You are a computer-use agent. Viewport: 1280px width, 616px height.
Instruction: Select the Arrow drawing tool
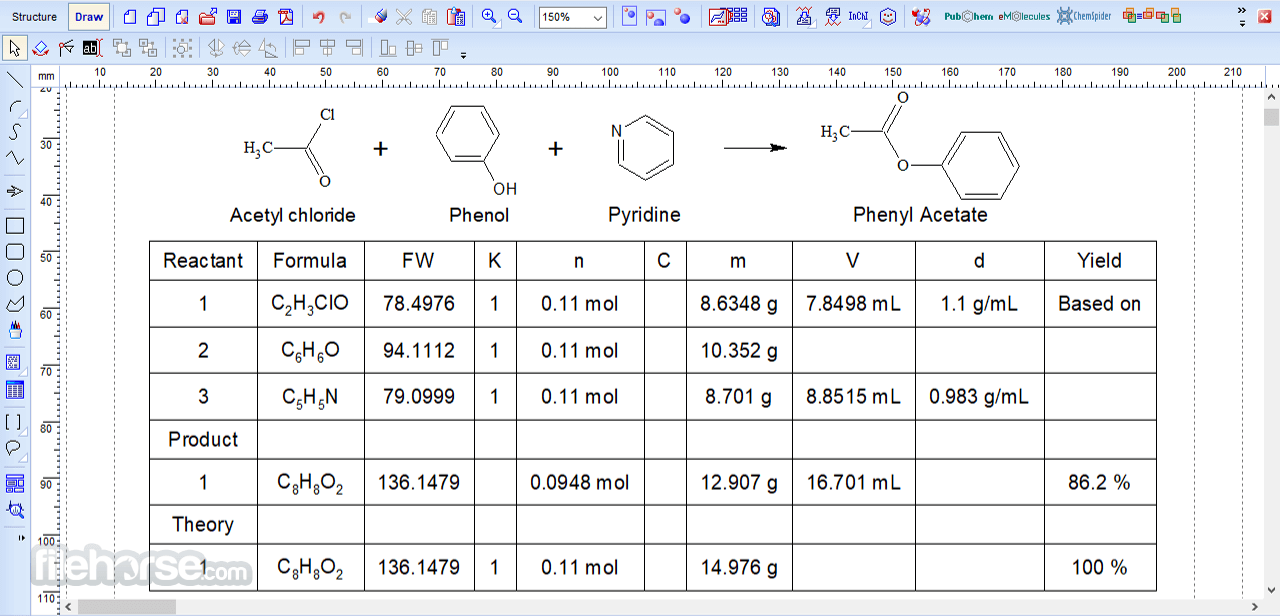tap(15, 191)
